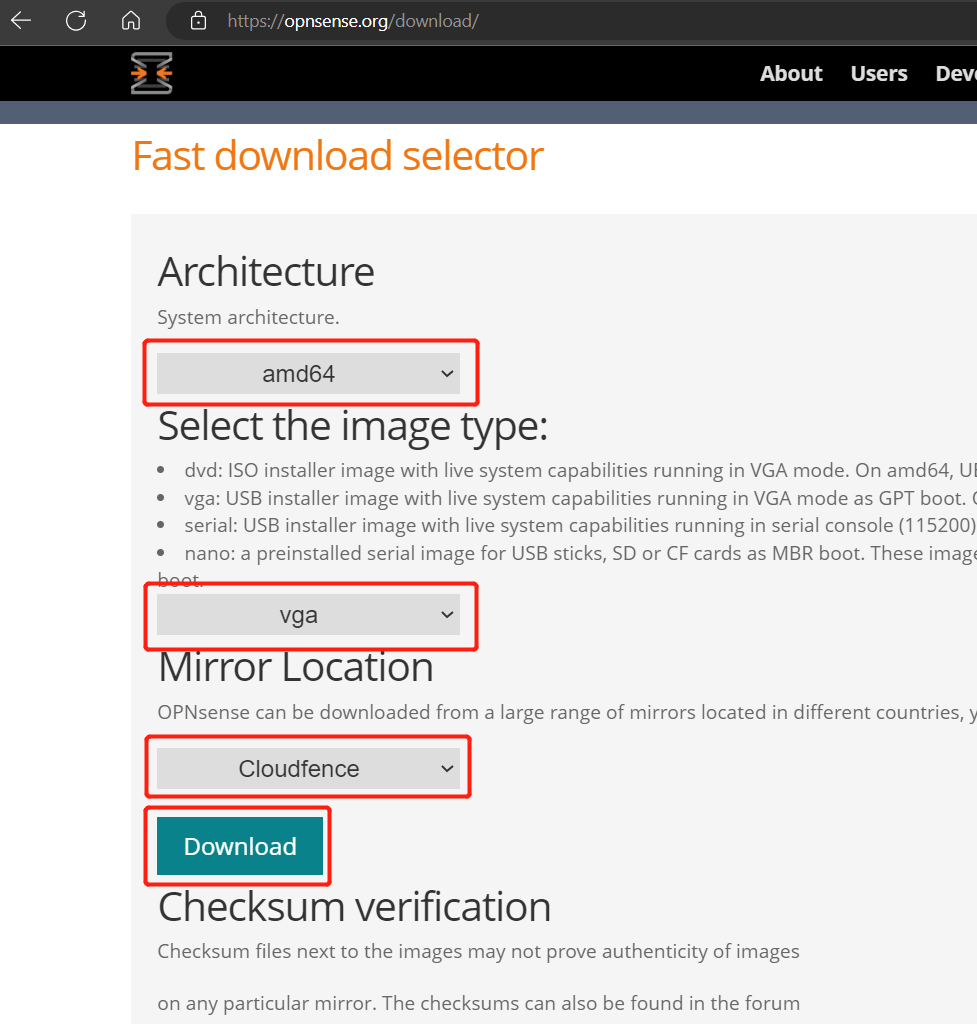
Task: Click the Fast download selector heading
Action: (x=337, y=156)
